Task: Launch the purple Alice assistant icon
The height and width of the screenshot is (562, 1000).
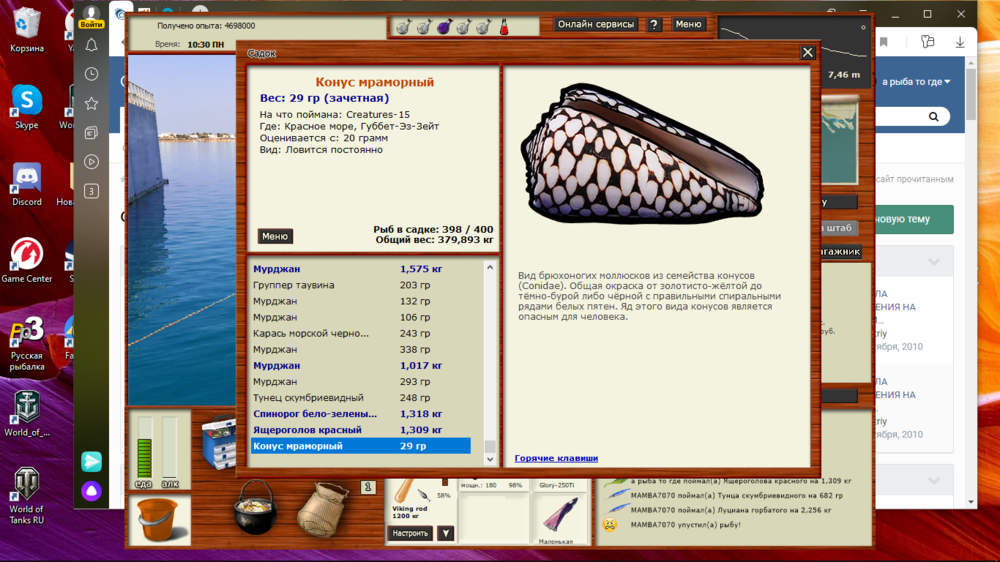Action: tap(91, 491)
